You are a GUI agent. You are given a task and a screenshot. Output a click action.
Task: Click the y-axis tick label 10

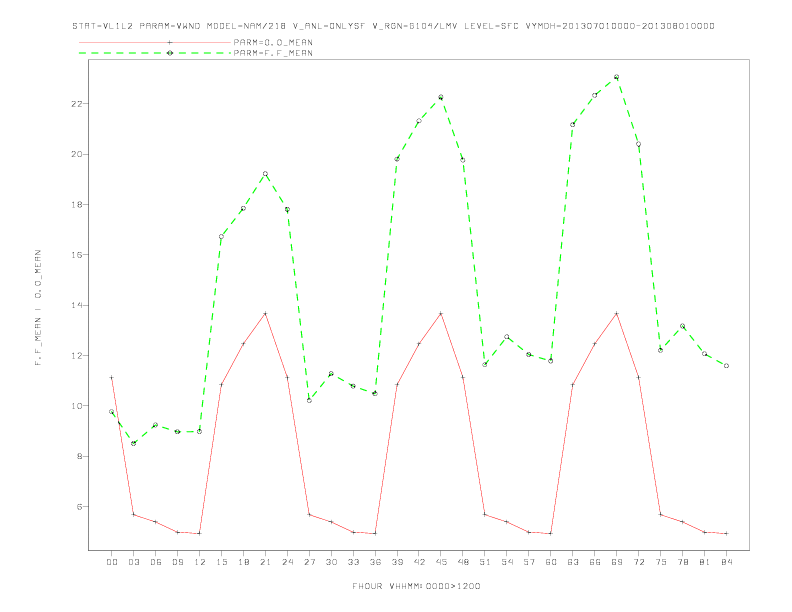[78, 406]
